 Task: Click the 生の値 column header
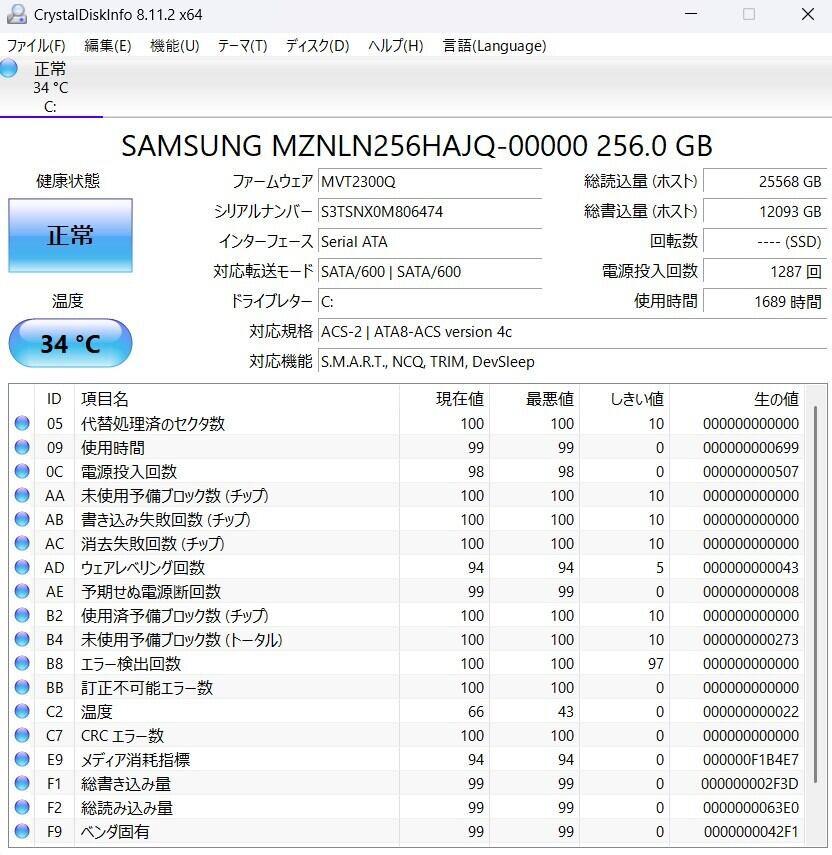(740, 399)
